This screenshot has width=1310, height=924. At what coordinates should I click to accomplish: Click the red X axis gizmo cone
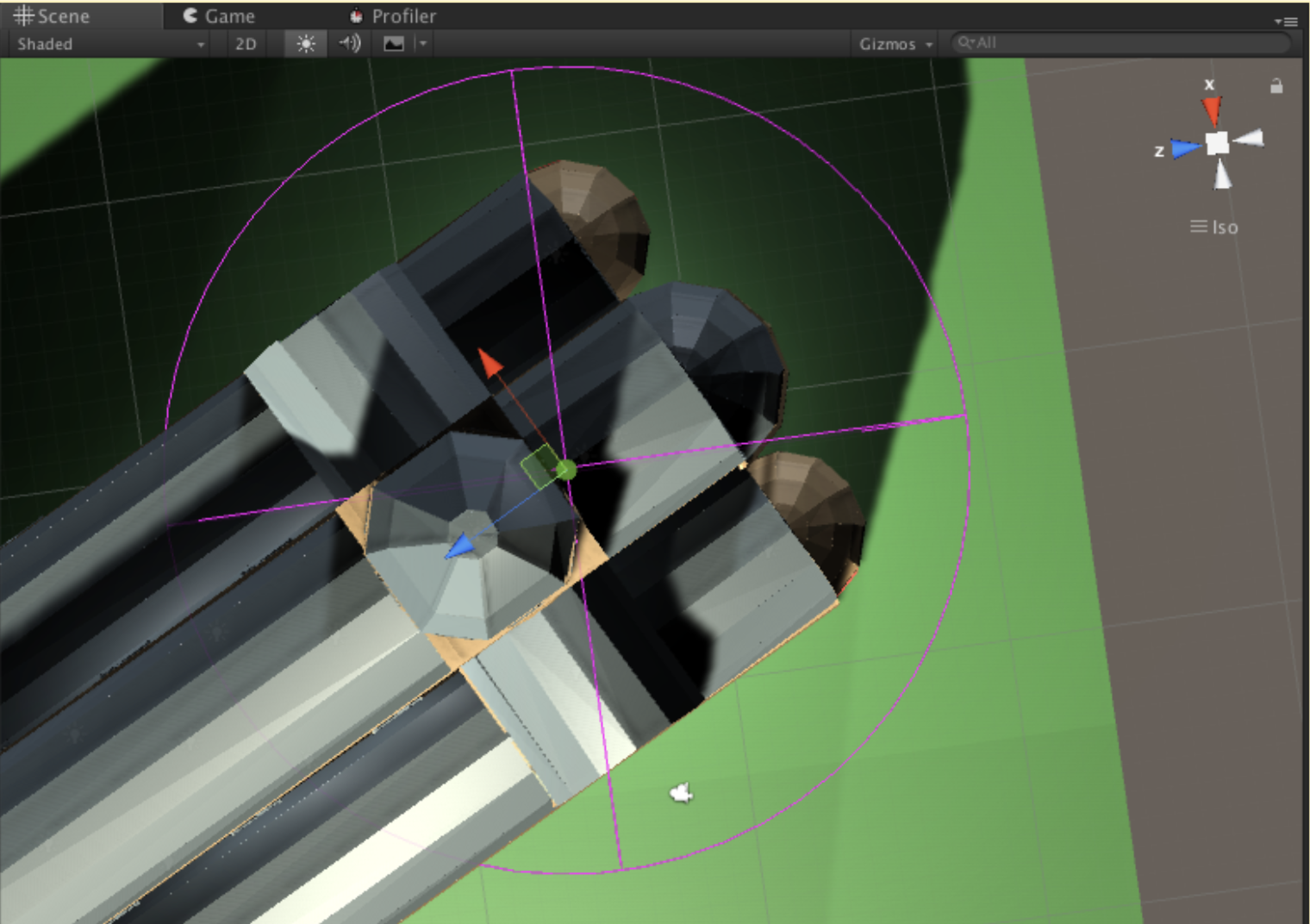pyautogui.click(x=1212, y=111)
